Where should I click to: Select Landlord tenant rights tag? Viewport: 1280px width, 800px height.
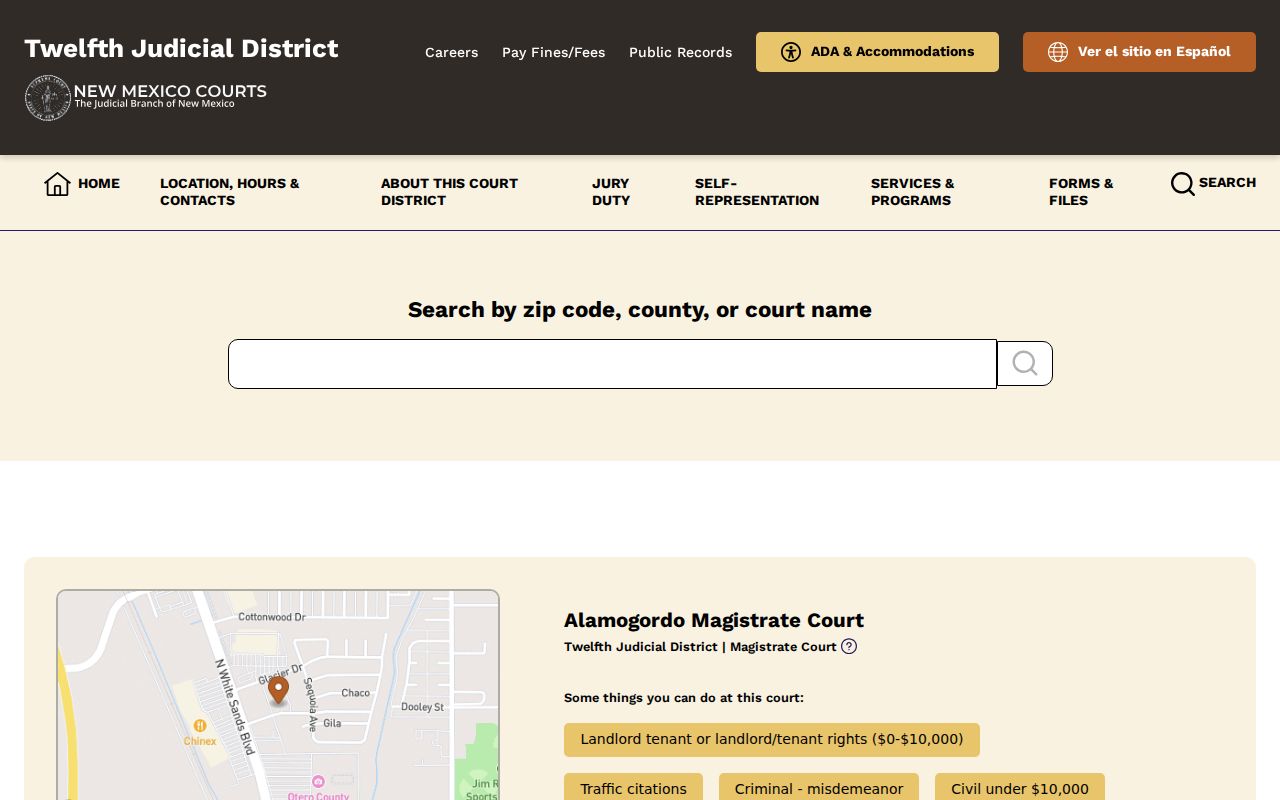[x=772, y=740]
